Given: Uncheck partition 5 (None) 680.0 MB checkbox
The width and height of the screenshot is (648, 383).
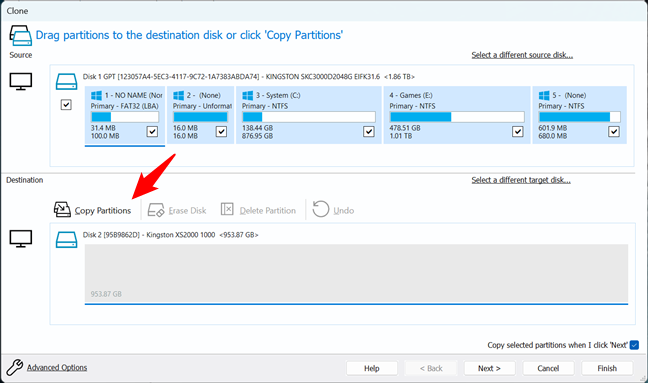Looking at the screenshot, I should click(x=614, y=131).
